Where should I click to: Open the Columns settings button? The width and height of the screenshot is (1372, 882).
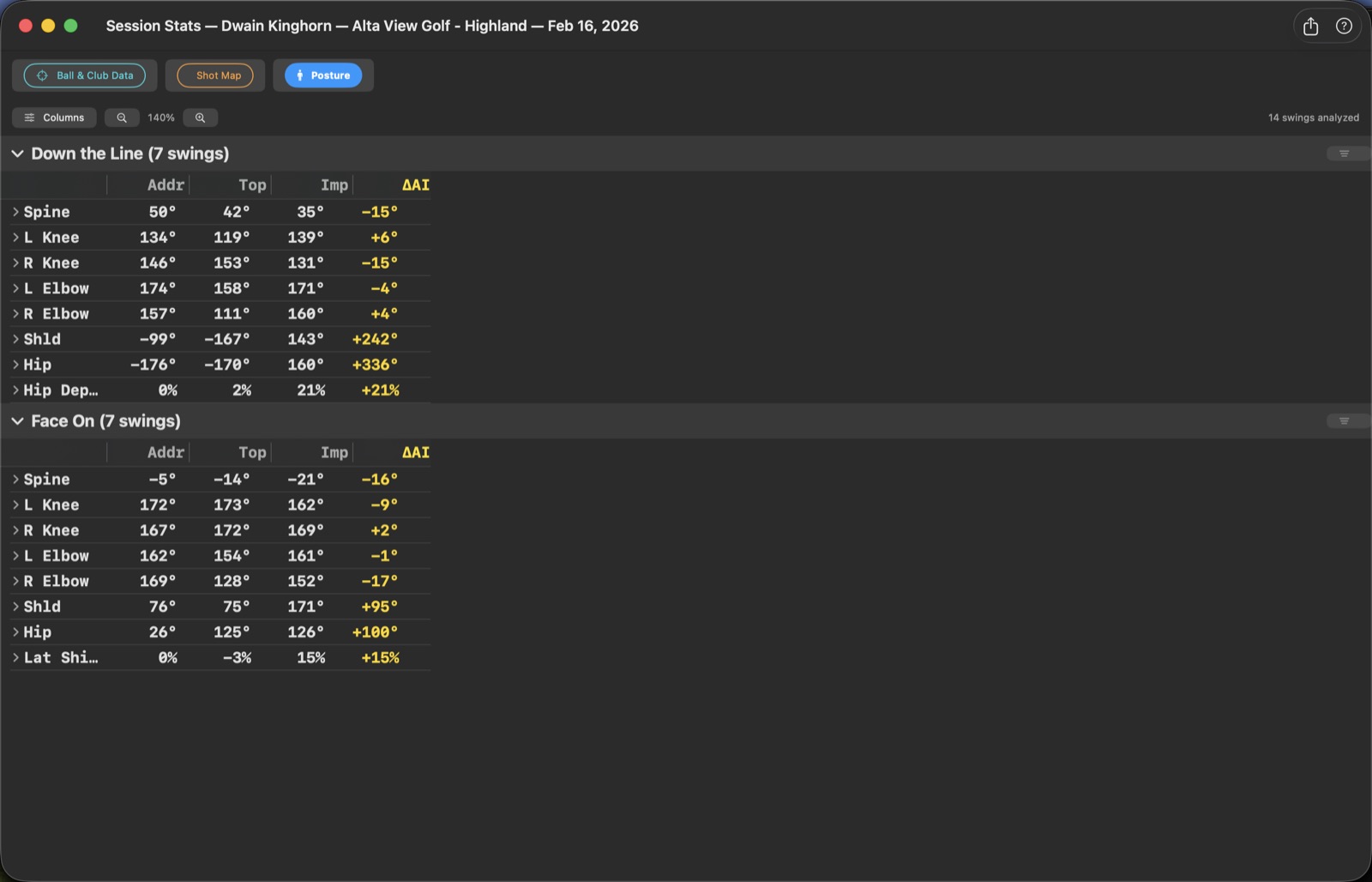54,118
